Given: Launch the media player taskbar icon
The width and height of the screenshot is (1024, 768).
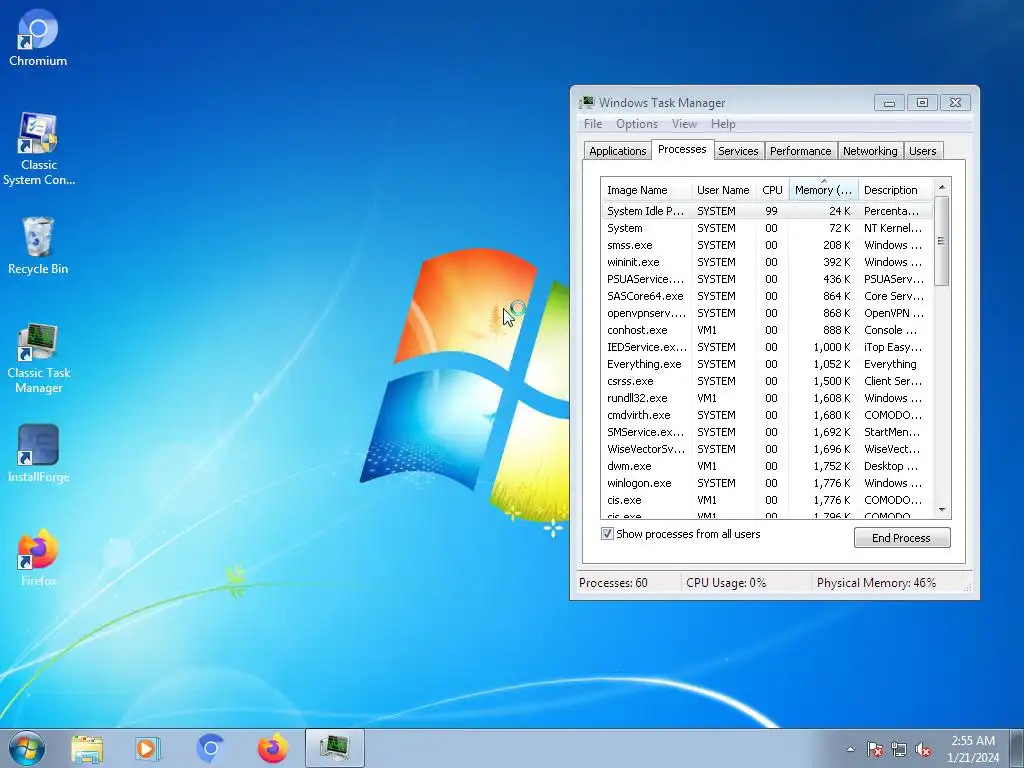Looking at the screenshot, I should [148, 748].
